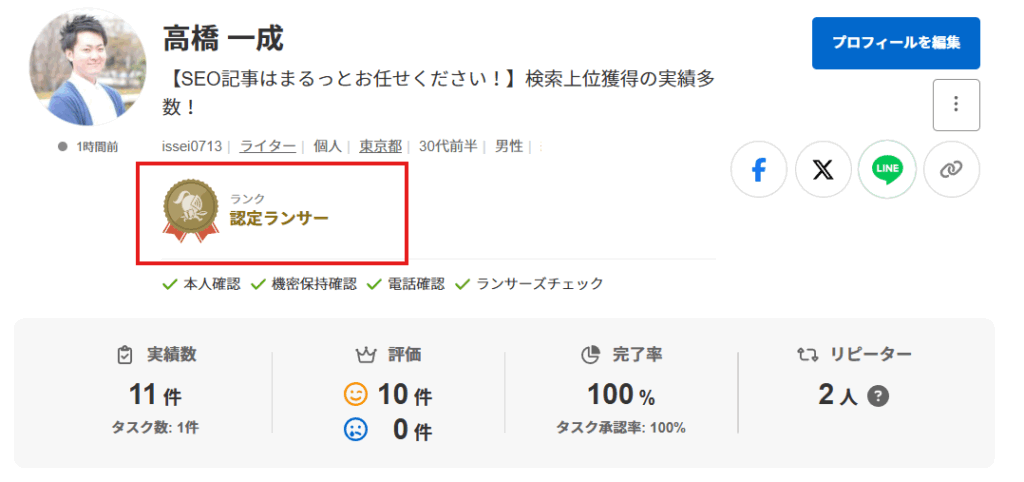The height and width of the screenshot is (482, 1024).
Task: Click the リピーター arrows icon
Action: coord(807,355)
